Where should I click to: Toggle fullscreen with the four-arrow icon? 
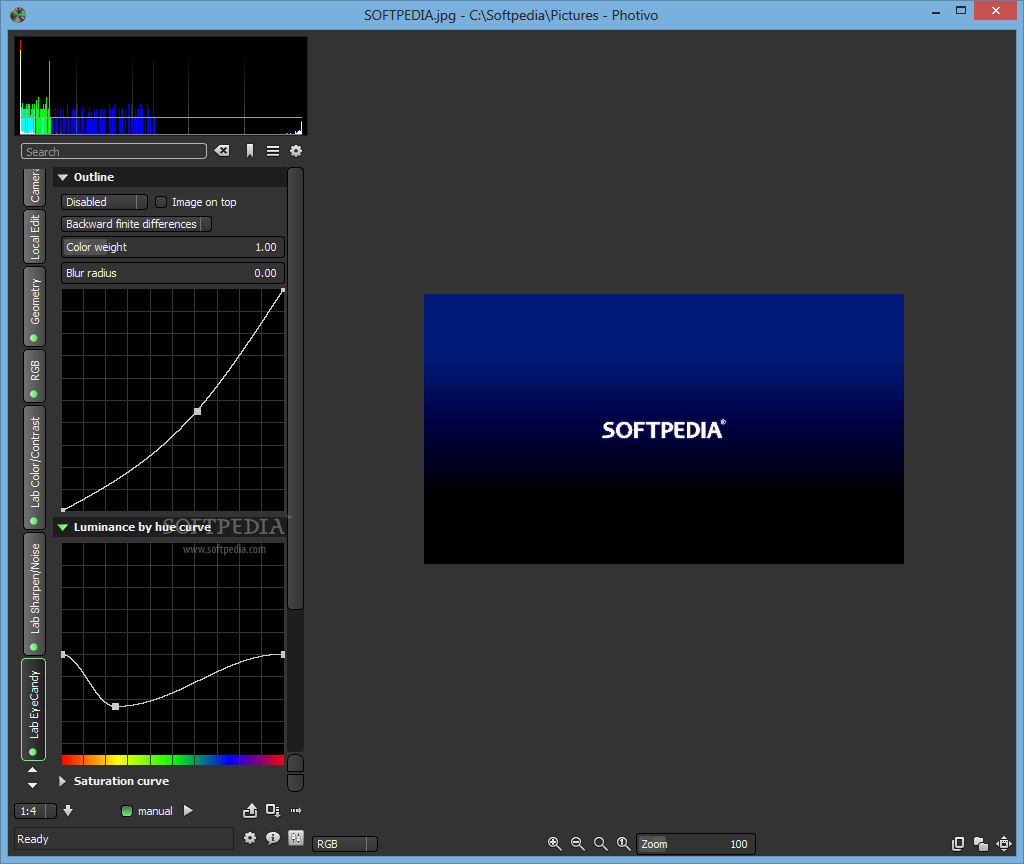pos(1004,844)
